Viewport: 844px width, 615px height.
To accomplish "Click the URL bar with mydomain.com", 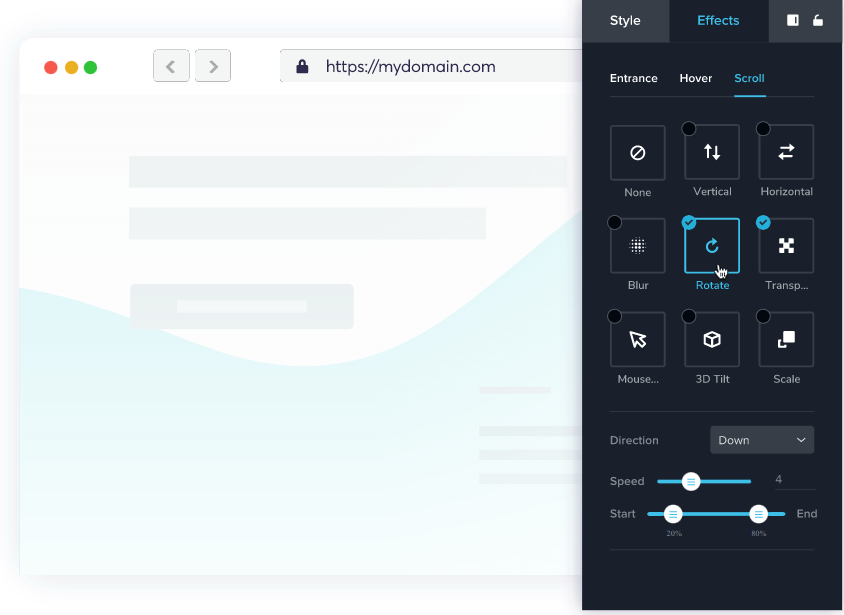I will (431, 66).
